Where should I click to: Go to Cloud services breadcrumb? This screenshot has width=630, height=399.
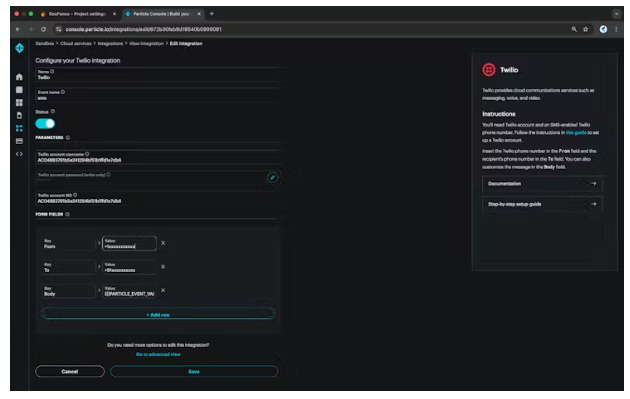click(x=76, y=43)
